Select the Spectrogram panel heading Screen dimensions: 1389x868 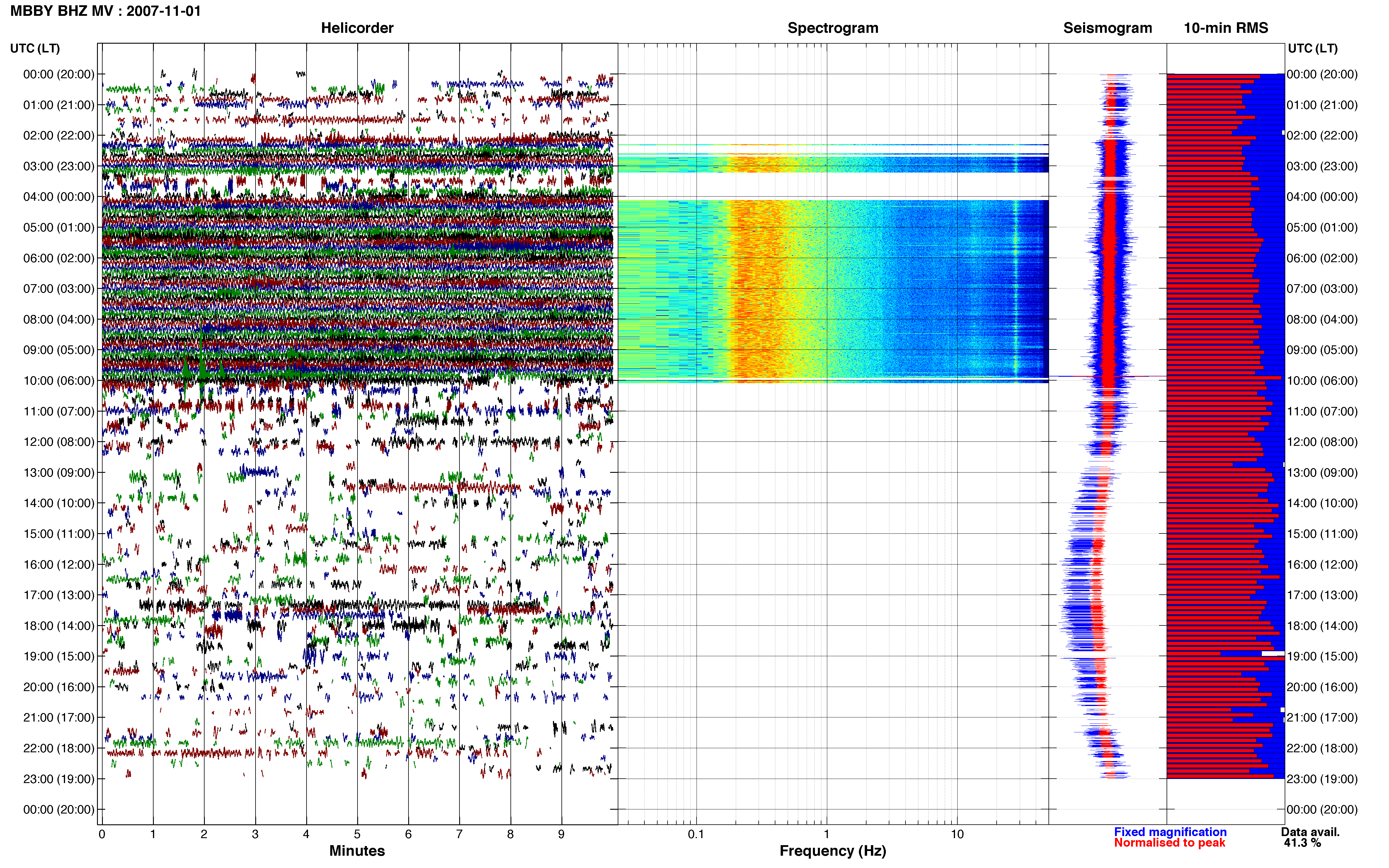833,28
